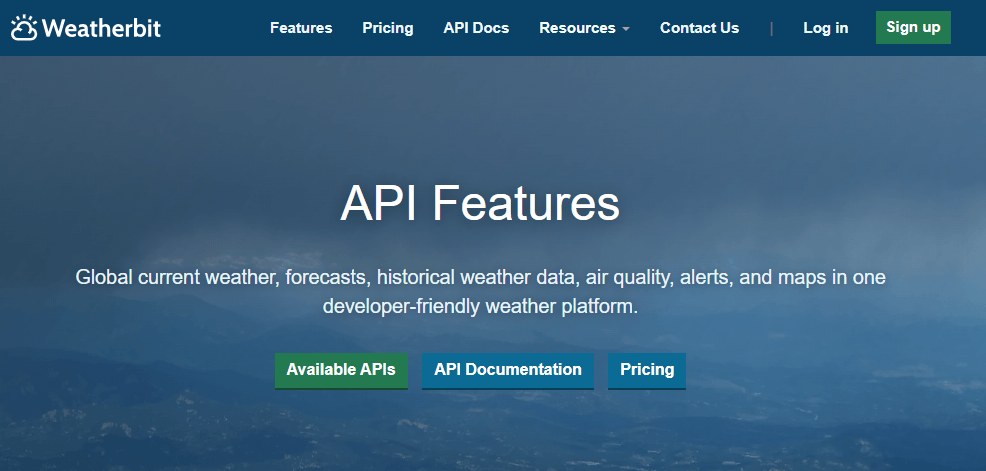Click the blue Pricing button in the hero section

tap(646, 370)
